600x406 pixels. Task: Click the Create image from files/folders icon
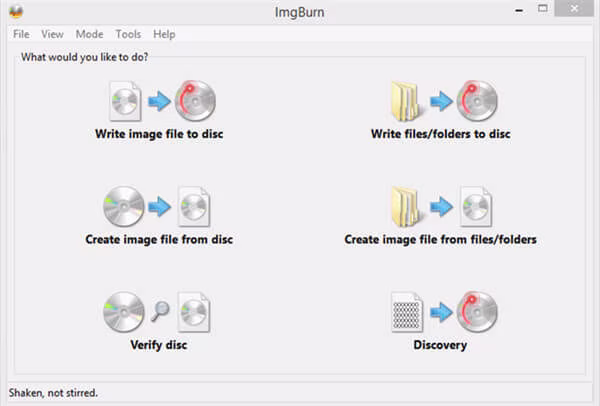(x=440, y=207)
